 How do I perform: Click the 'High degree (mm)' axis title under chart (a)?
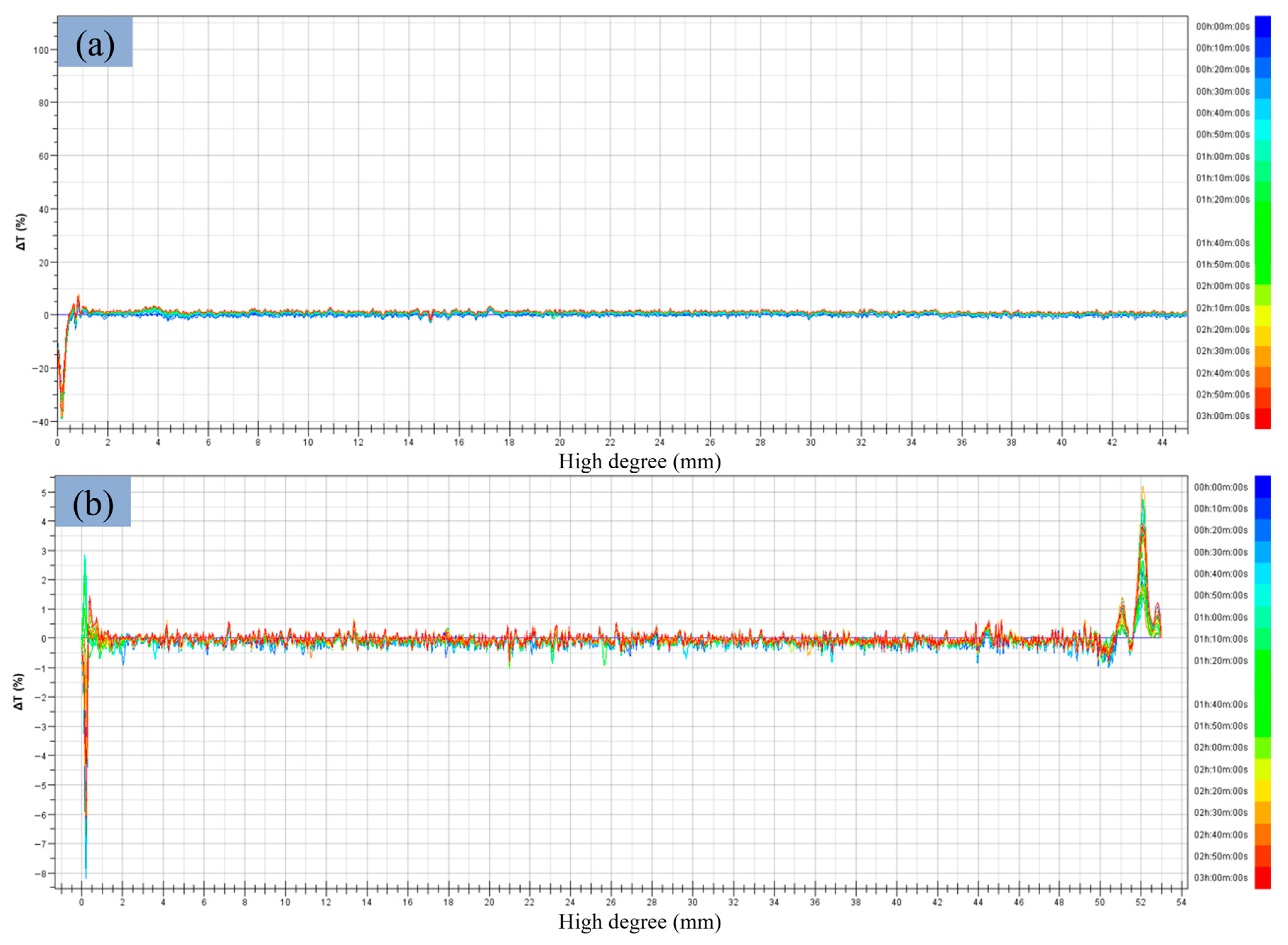639,461
